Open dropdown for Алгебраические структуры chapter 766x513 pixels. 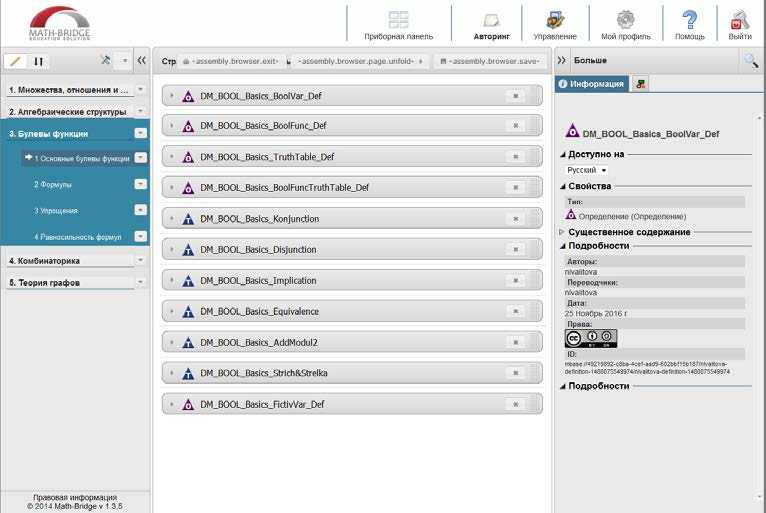pyautogui.click(x=140, y=111)
